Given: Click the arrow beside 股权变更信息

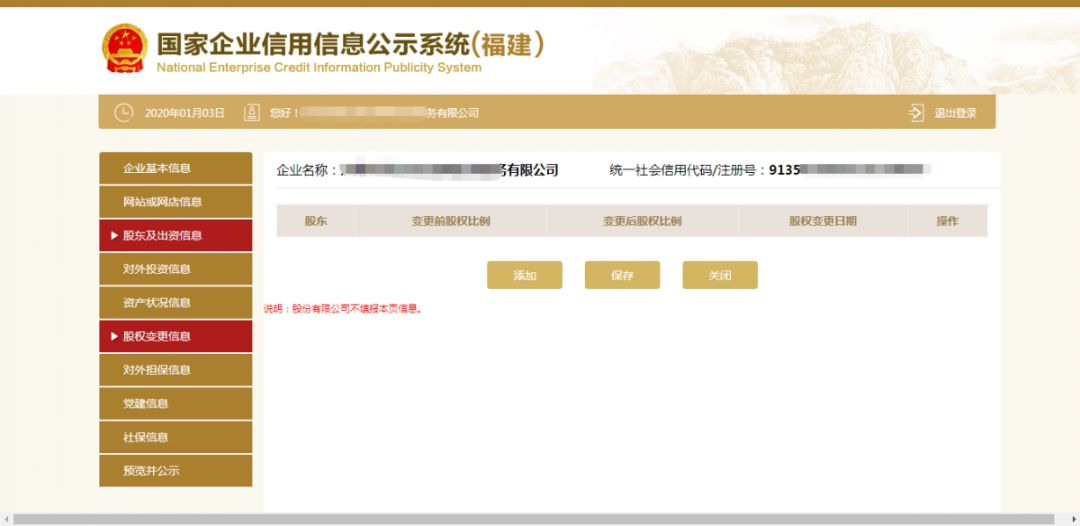Looking at the screenshot, I should [x=114, y=337].
